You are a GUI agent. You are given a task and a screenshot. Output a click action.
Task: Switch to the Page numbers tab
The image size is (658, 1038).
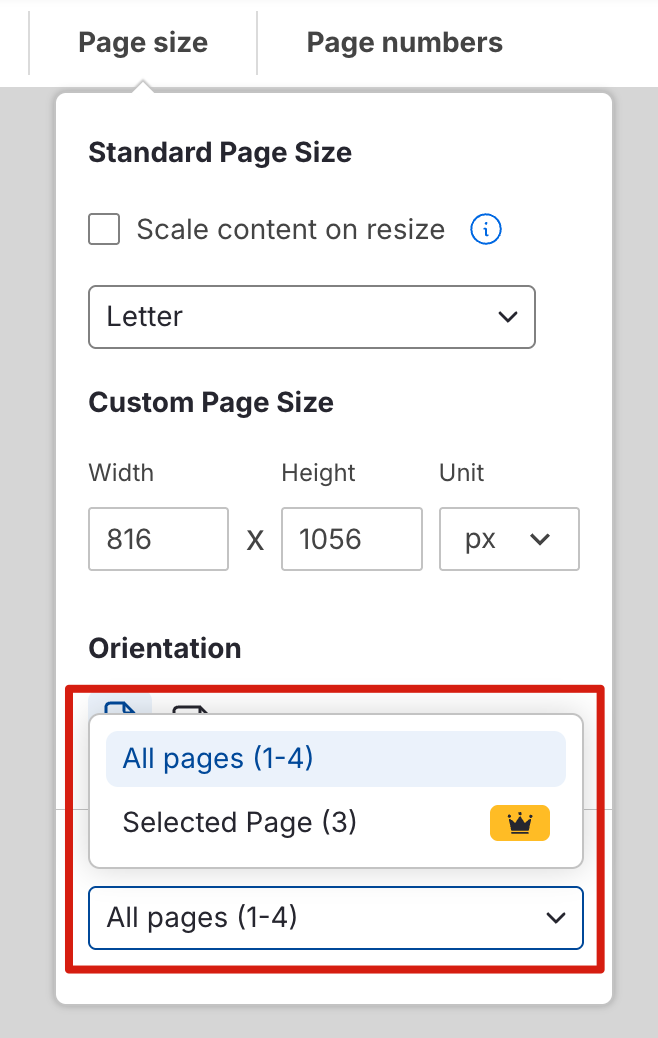pyautogui.click(x=404, y=43)
